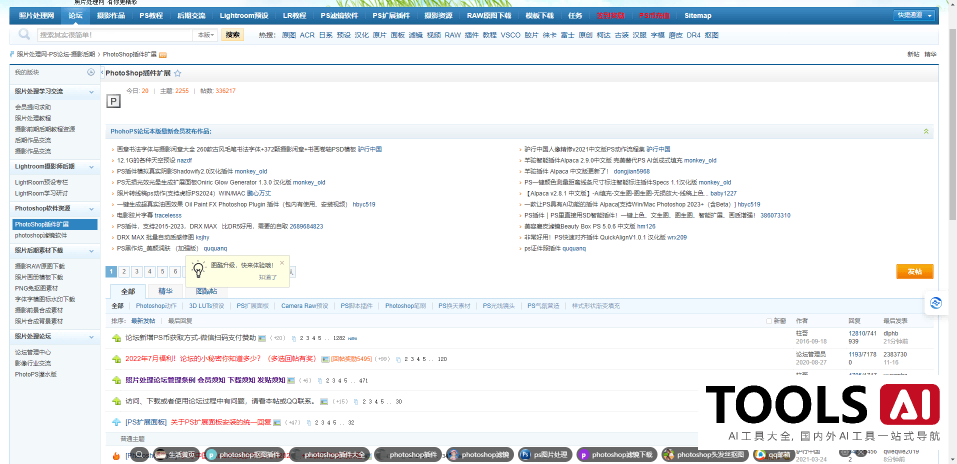The height and width of the screenshot is (464, 957).
Task: Click the blue floating refresh icon
Action: click(936, 302)
